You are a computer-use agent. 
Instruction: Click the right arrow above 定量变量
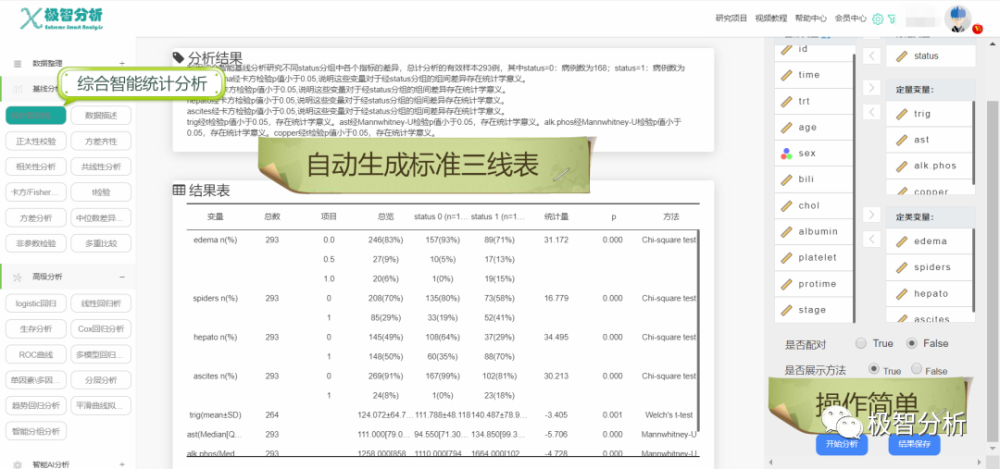[871, 87]
